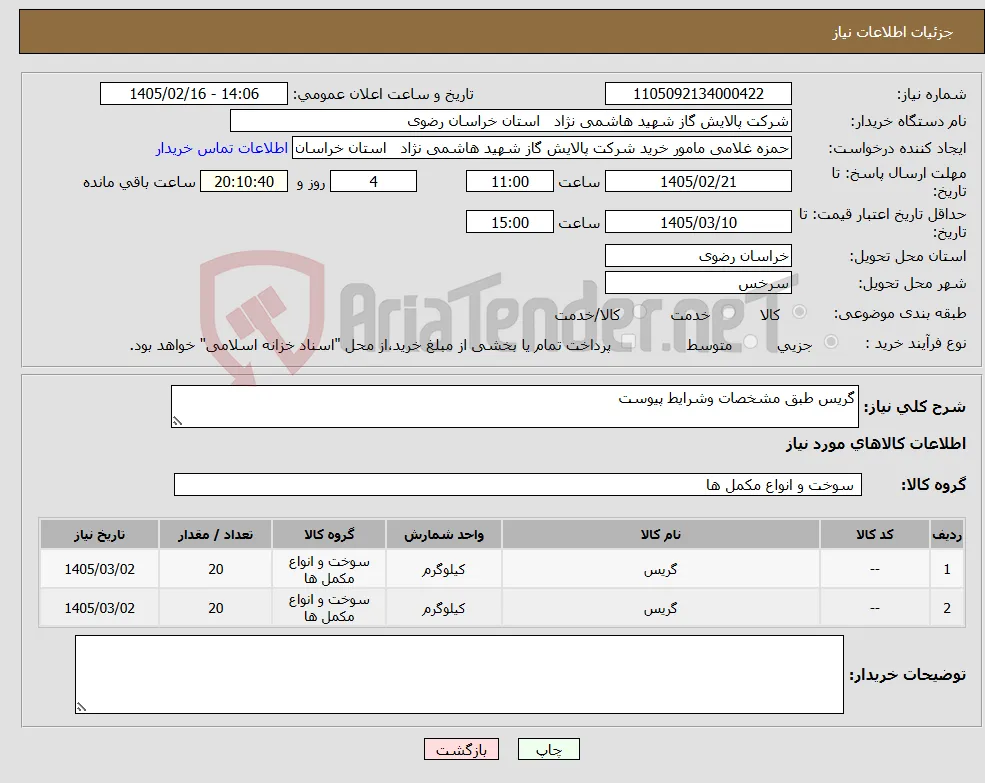This screenshot has width=985, height=783.
Task: Click کیلوگرم unit cell in row 1
Action: point(444,569)
